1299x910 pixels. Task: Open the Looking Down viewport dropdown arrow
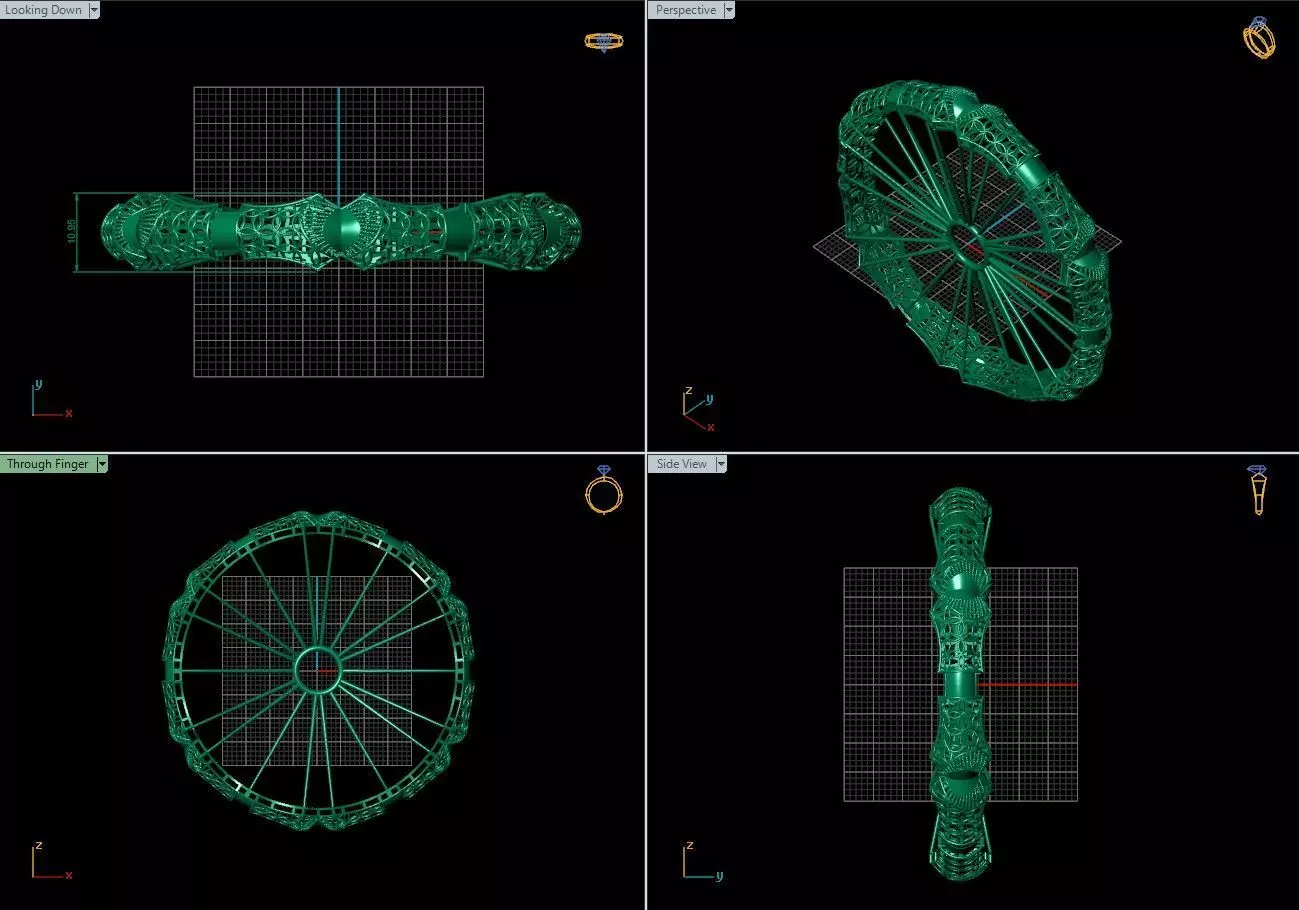[x=94, y=10]
